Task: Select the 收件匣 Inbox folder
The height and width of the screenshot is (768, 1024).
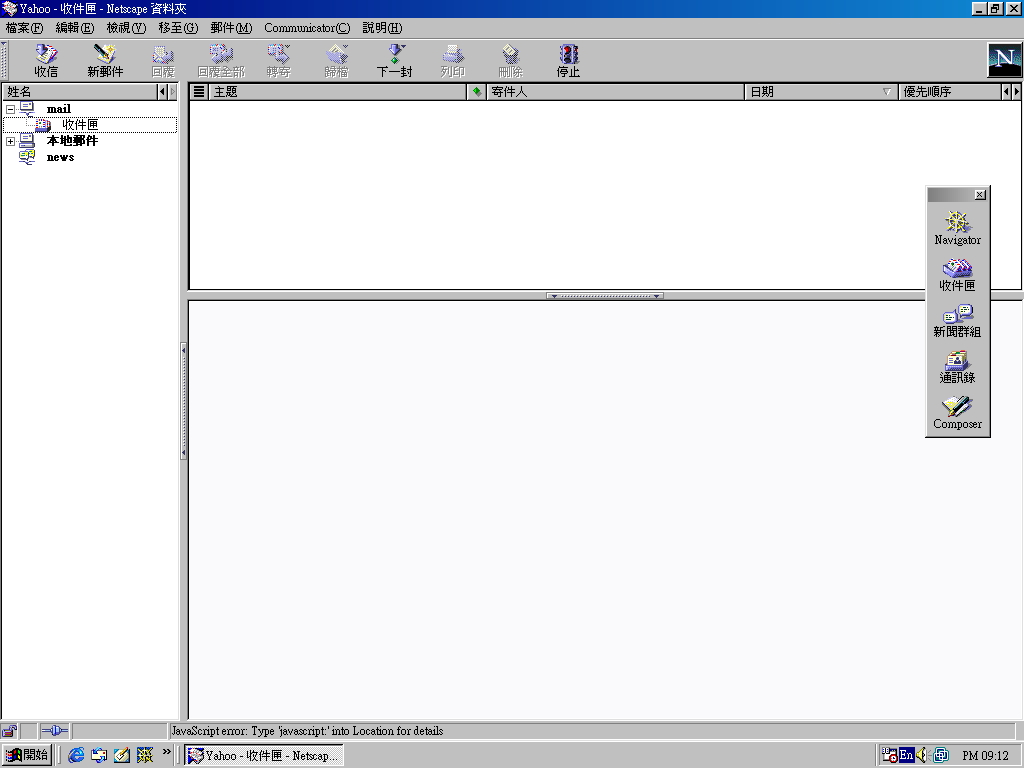Action: pyautogui.click(x=80, y=124)
